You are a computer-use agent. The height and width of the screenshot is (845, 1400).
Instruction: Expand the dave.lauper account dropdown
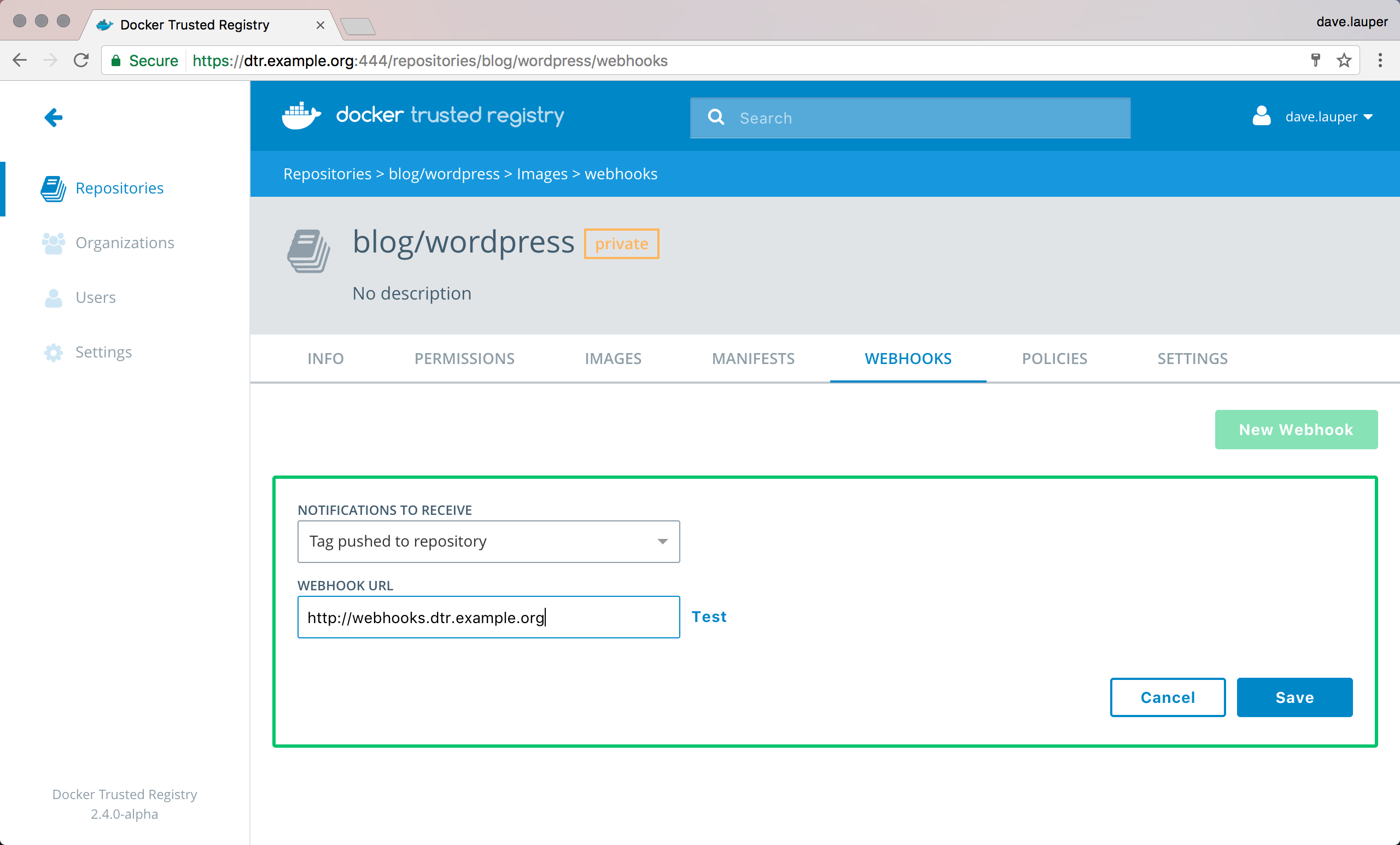[x=1327, y=117]
